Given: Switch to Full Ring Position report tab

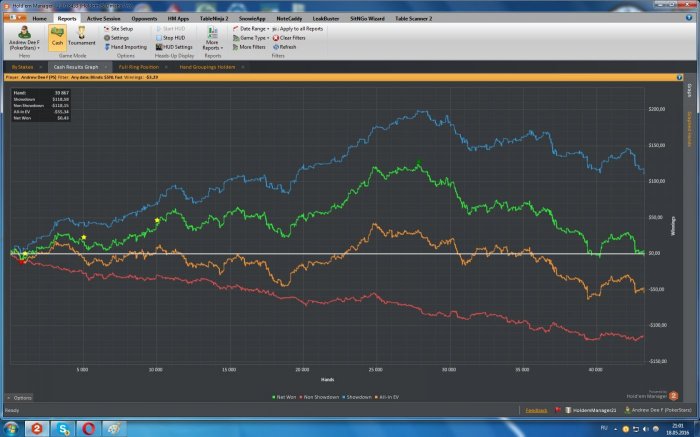Looking at the screenshot, I should pyautogui.click(x=138, y=67).
